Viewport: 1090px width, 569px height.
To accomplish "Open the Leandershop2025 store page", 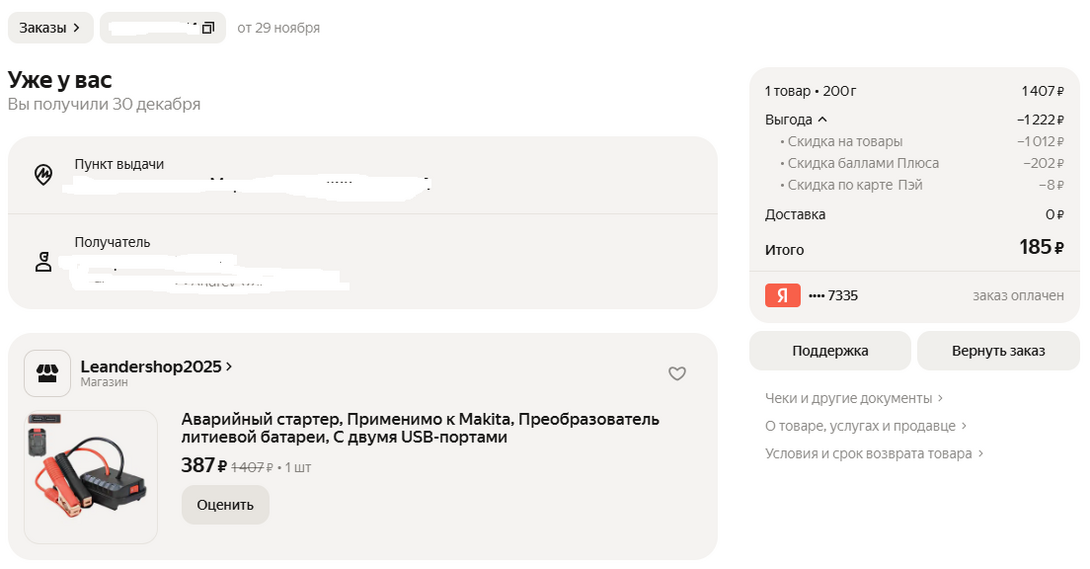I will tap(156, 367).
